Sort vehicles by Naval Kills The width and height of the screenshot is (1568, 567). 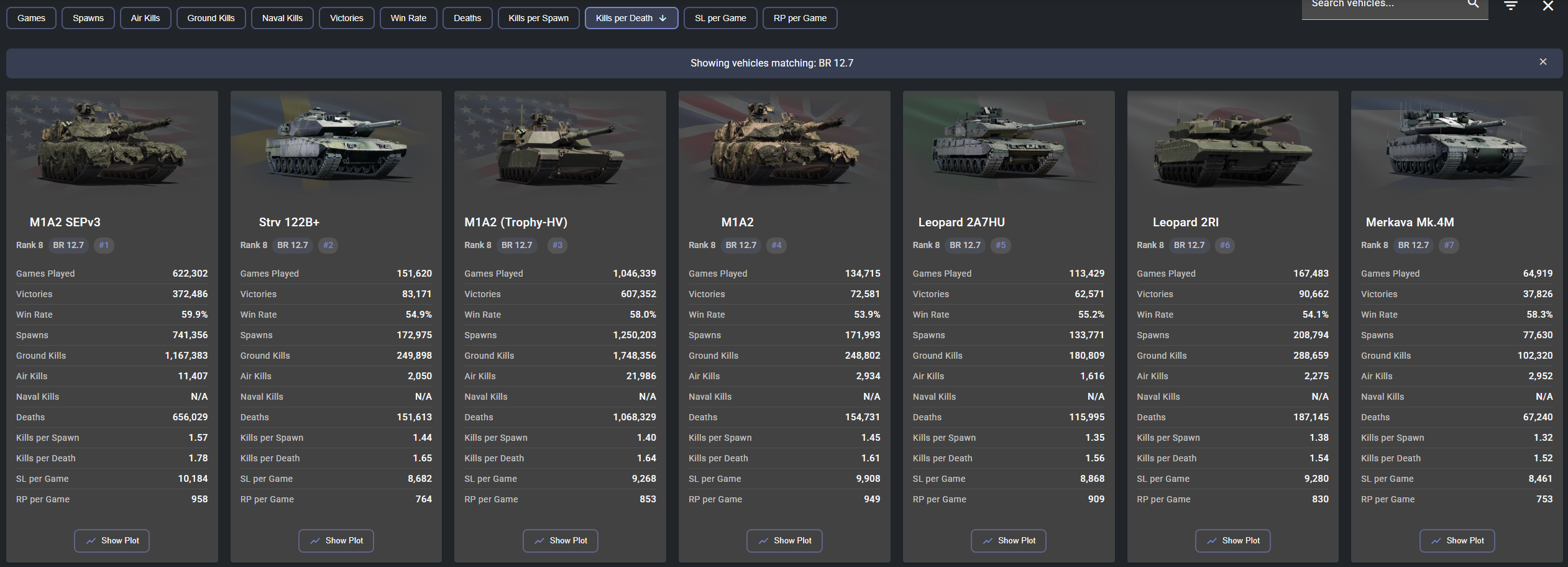tap(282, 18)
